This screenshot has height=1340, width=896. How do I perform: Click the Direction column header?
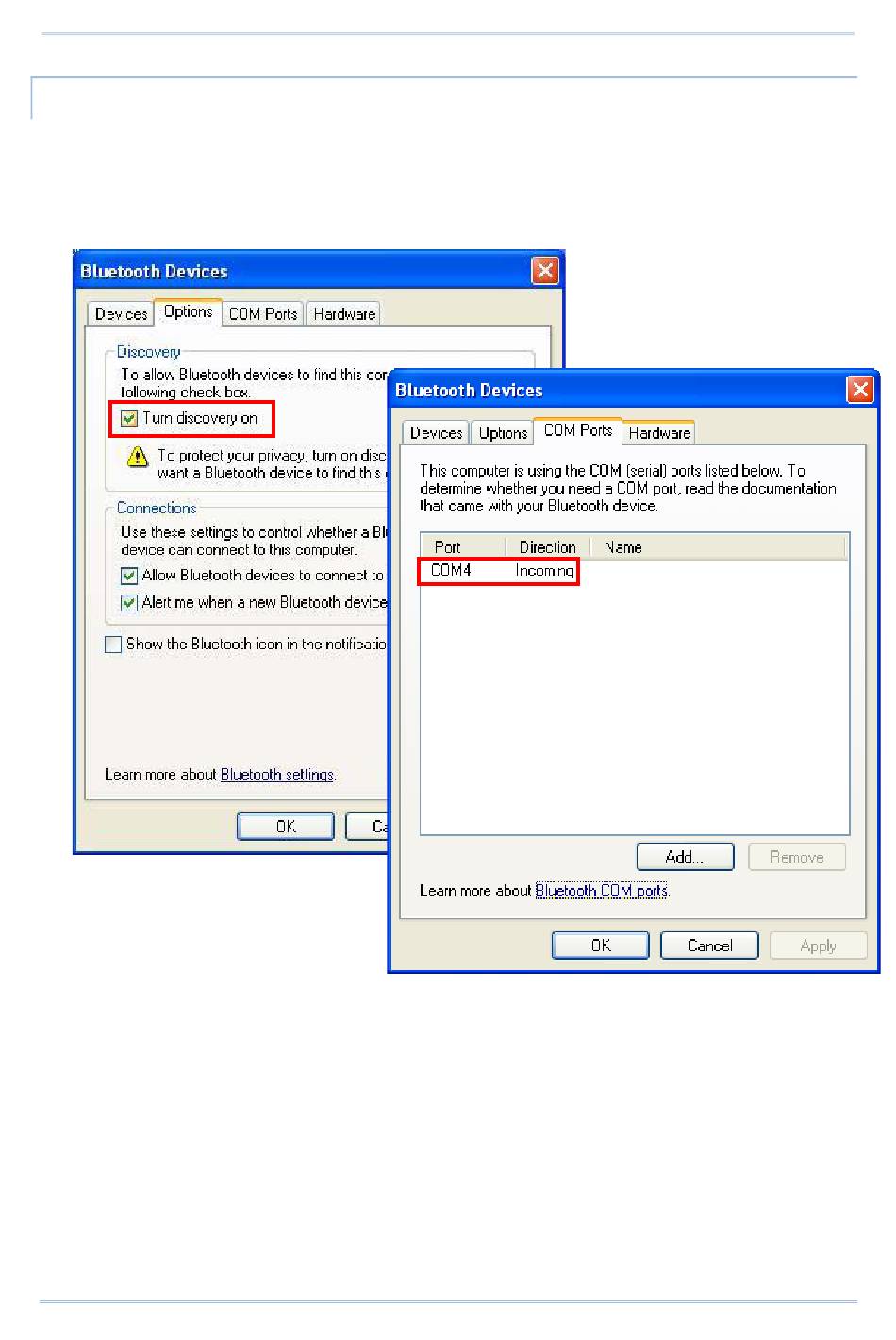point(548,547)
